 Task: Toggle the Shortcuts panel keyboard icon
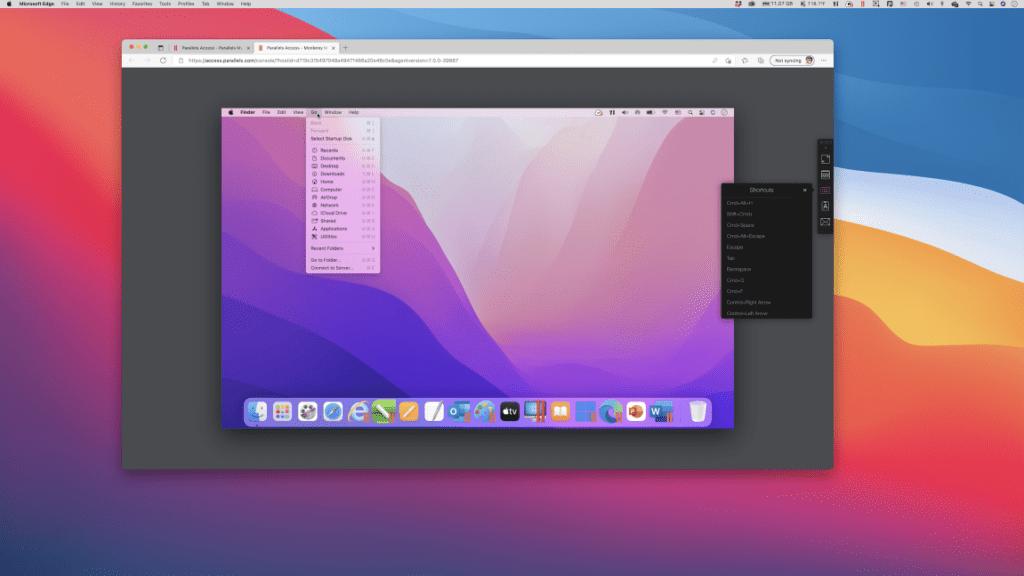point(825,190)
